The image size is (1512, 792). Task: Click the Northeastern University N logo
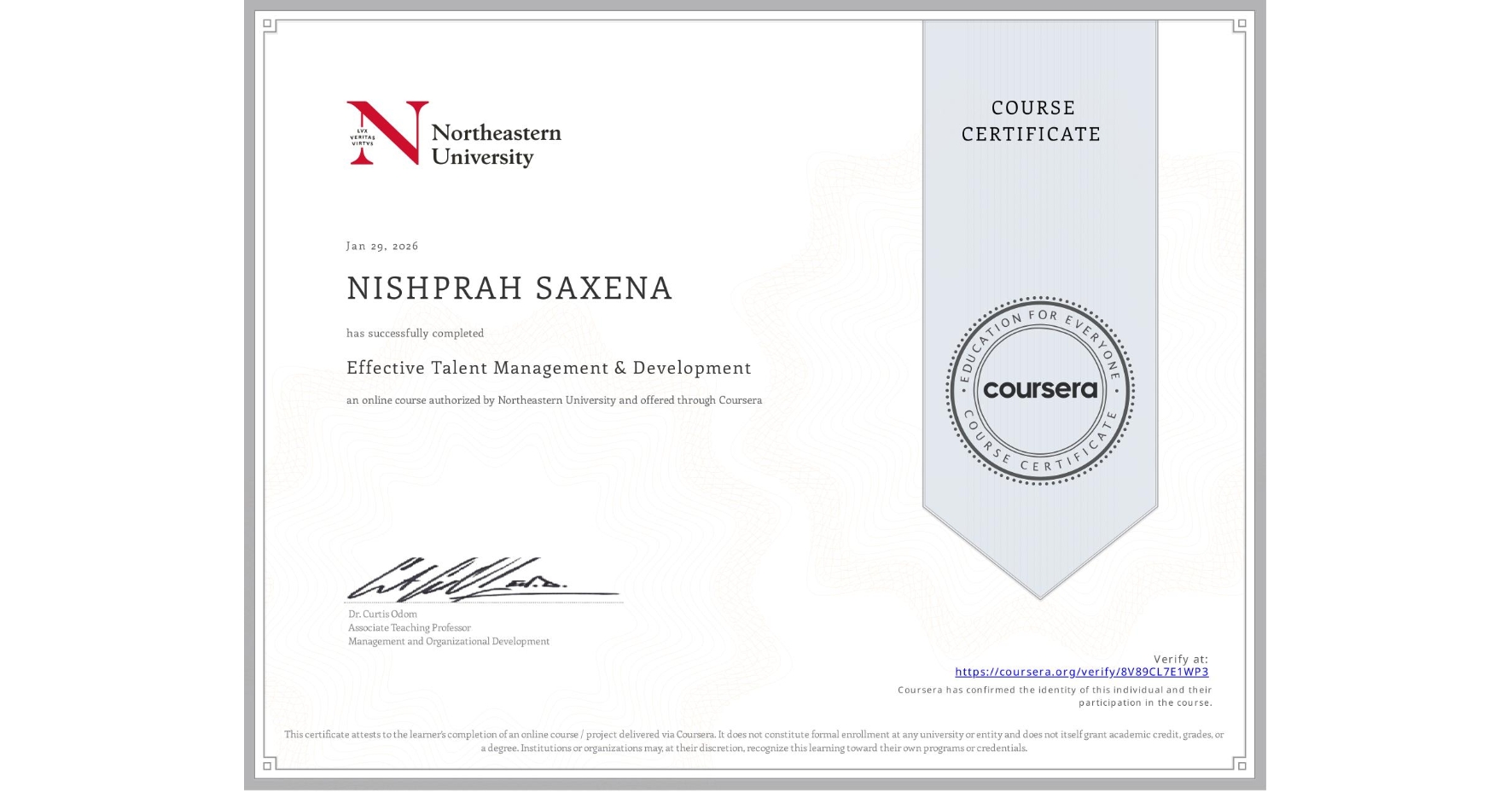(387, 133)
